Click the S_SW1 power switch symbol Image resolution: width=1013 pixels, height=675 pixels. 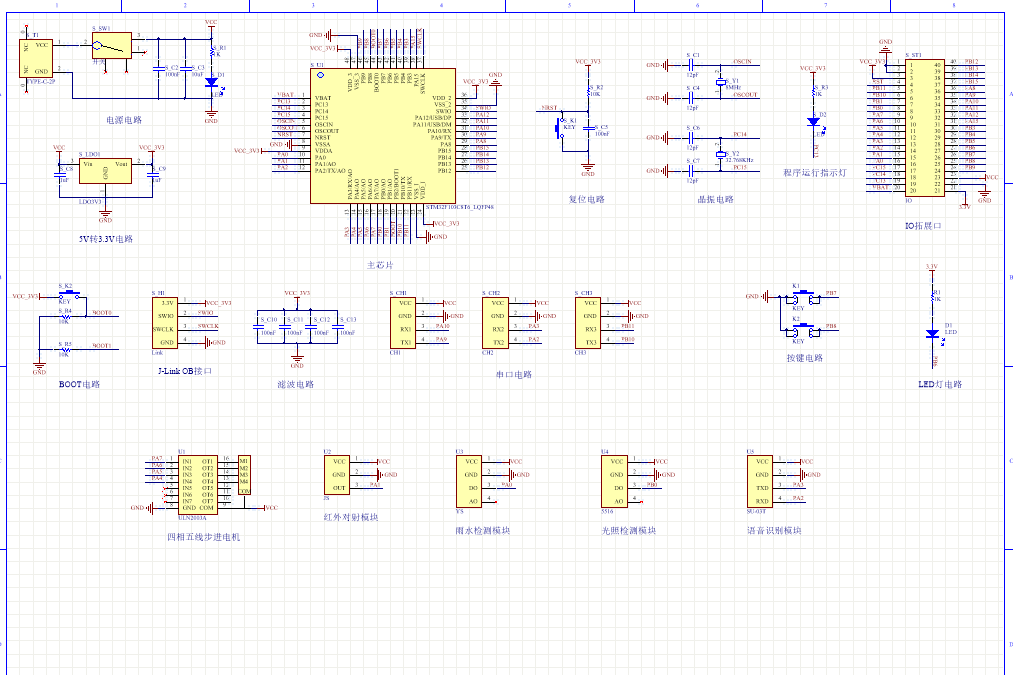[x=111, y=45]
